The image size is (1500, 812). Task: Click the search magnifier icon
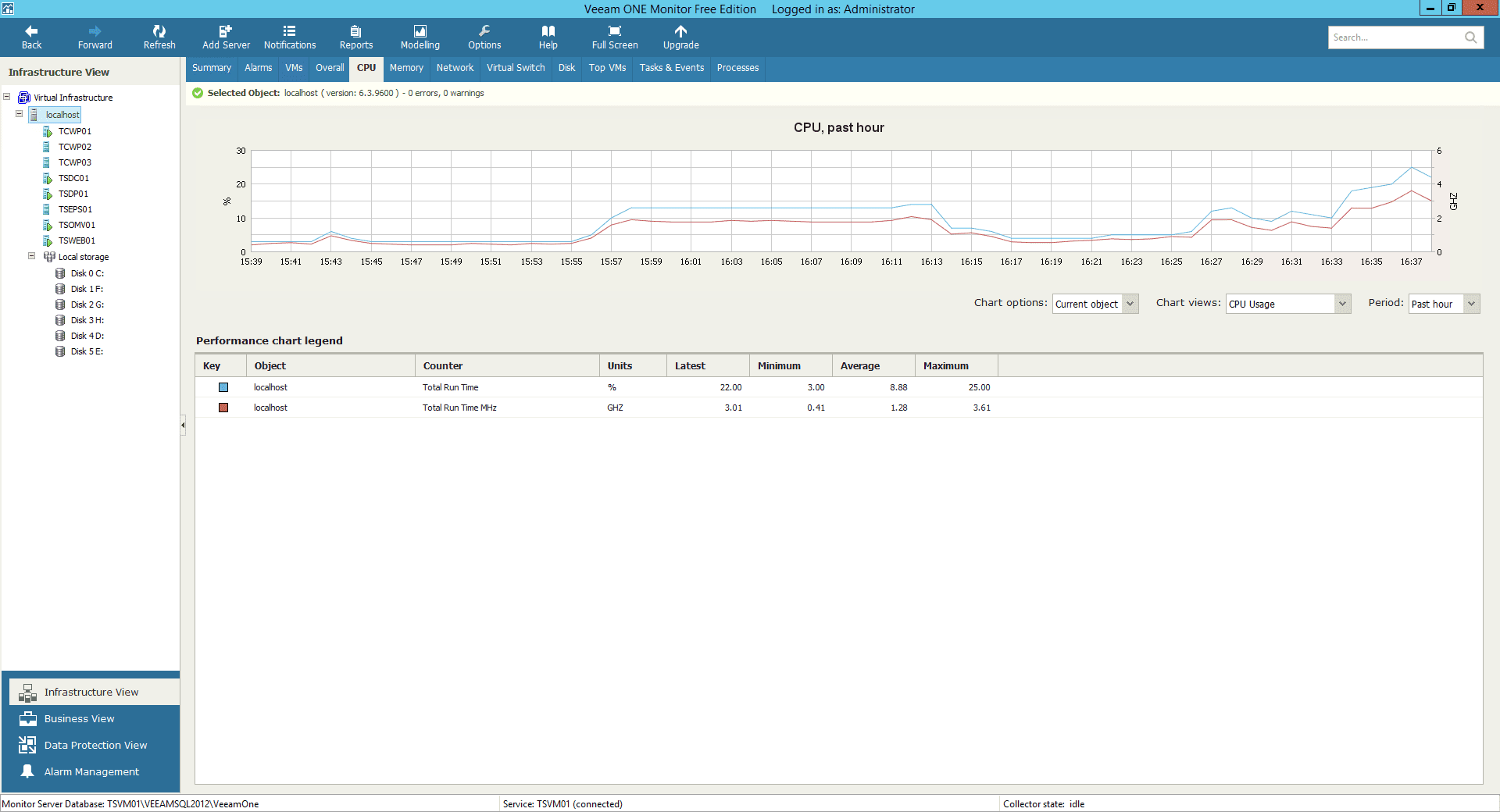[x=1471, y=37]
